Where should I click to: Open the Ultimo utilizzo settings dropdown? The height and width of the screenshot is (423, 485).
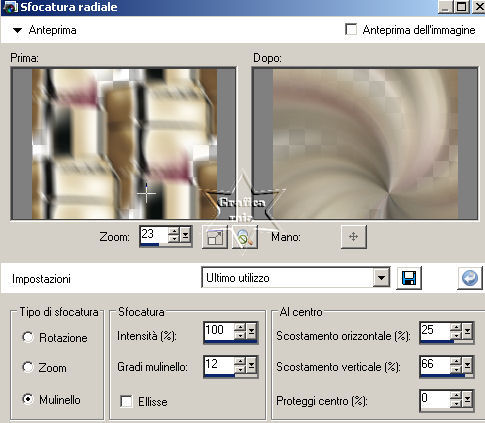pyautogui.click(x=381, y=277)
